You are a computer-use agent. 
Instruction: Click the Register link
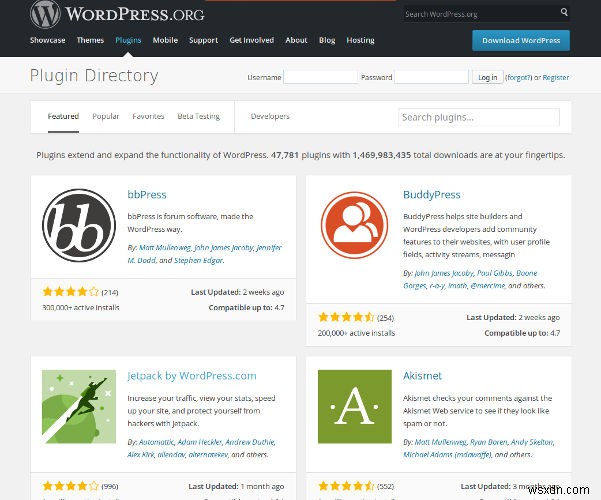(x=556, y=77)
